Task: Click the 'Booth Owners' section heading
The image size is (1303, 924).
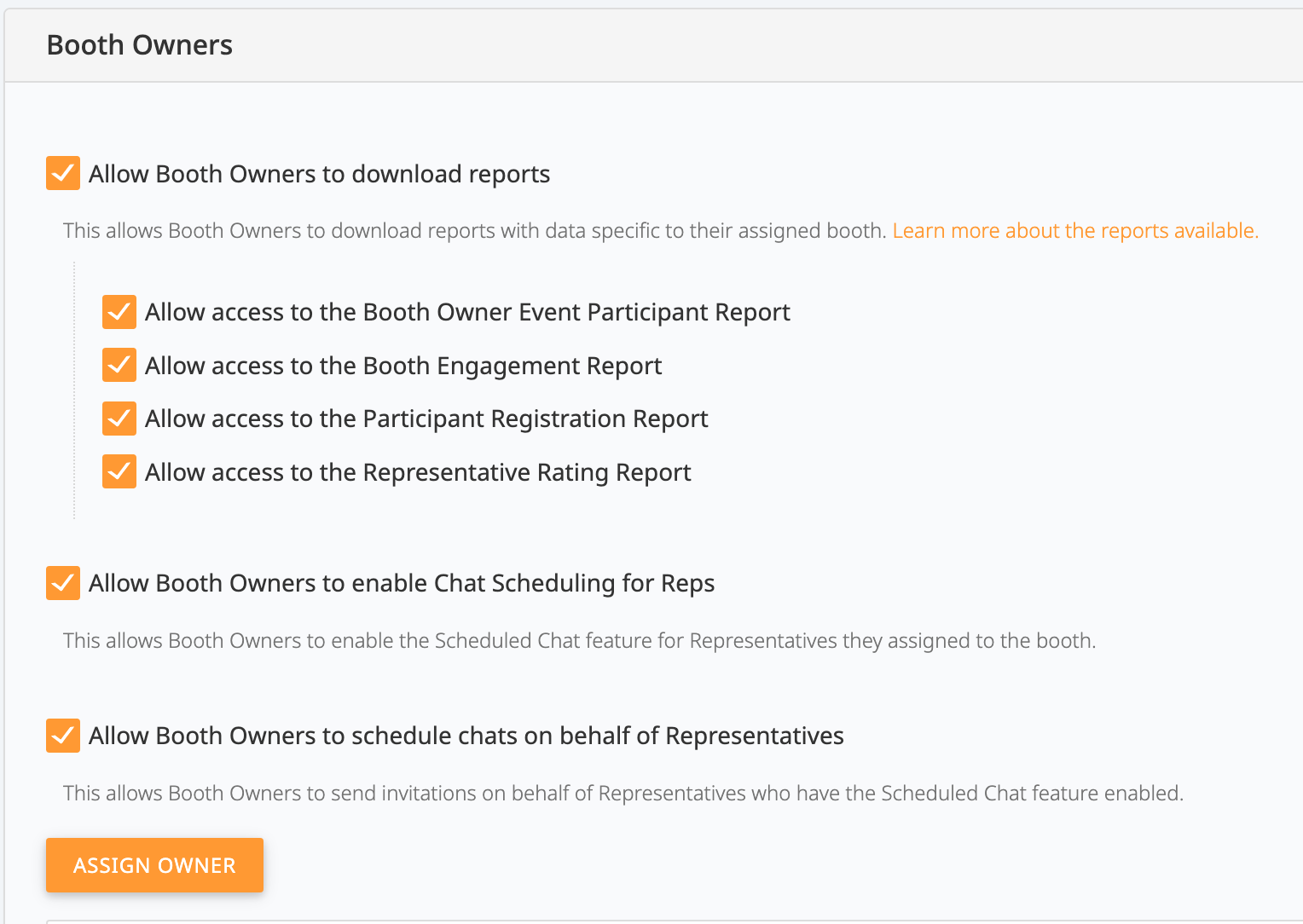Action: pyautogui.click(x=140, y=45)
